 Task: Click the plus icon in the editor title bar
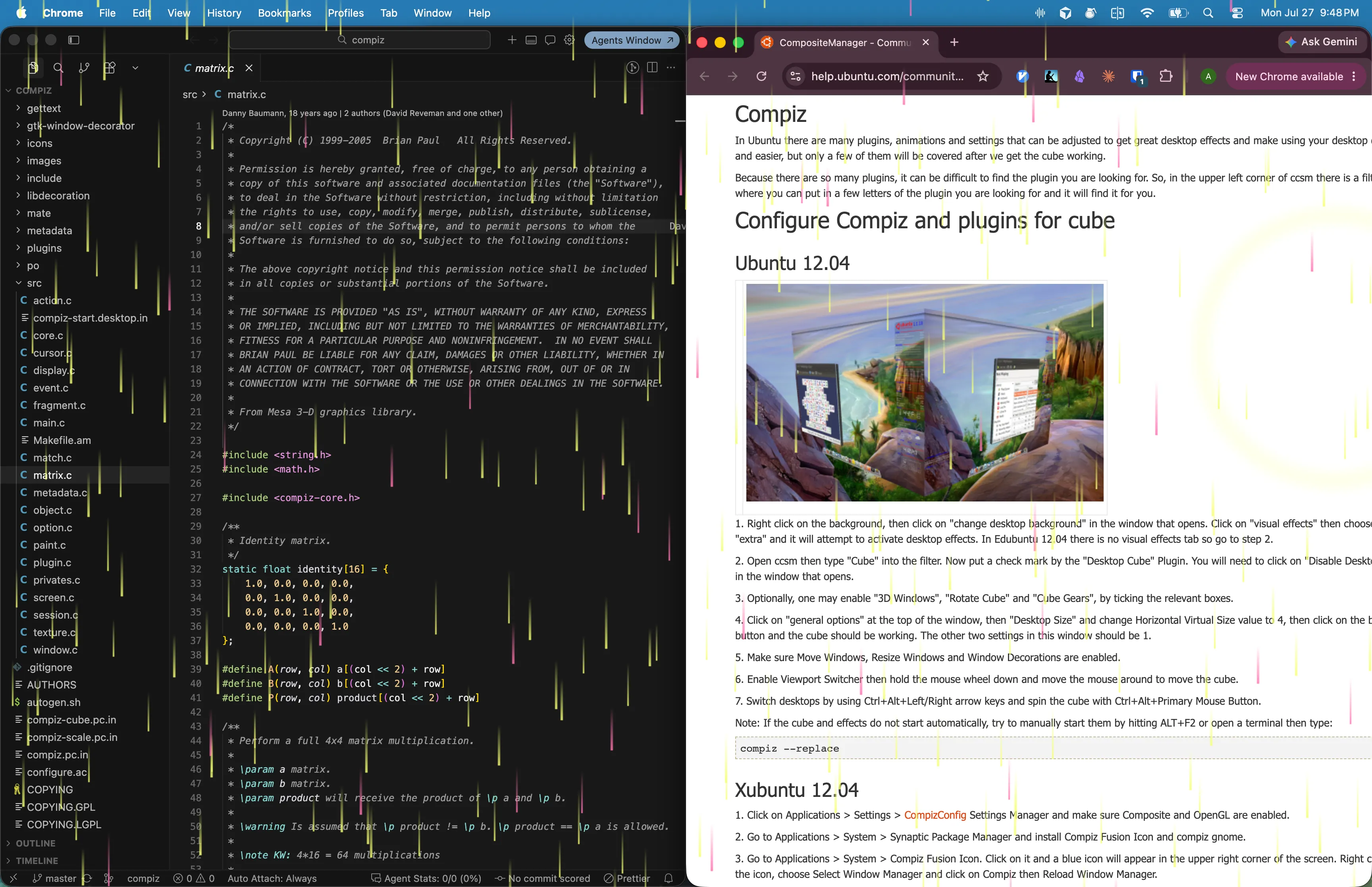[x=512, y=40]
